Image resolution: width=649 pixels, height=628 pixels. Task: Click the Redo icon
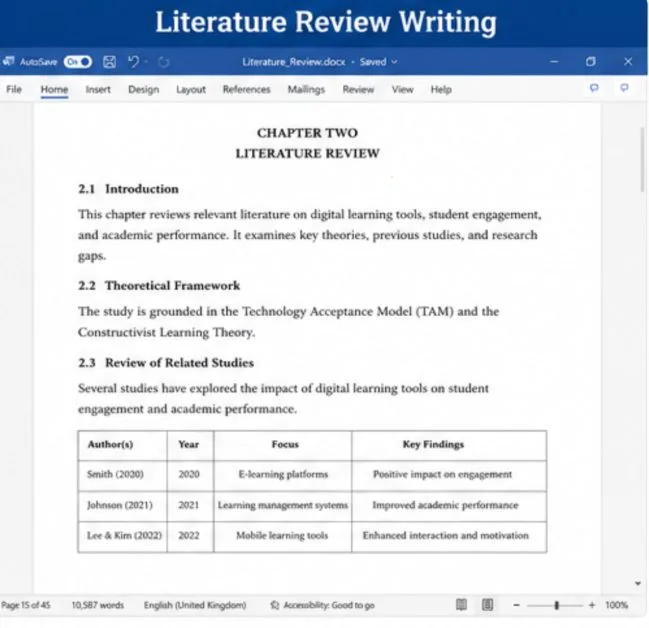coord(163,62)
